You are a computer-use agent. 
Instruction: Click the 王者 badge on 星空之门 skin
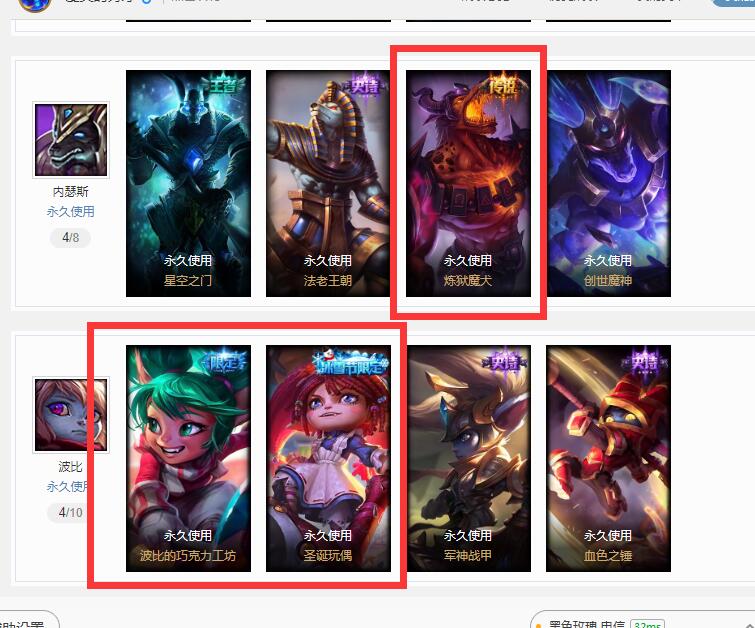223,85
